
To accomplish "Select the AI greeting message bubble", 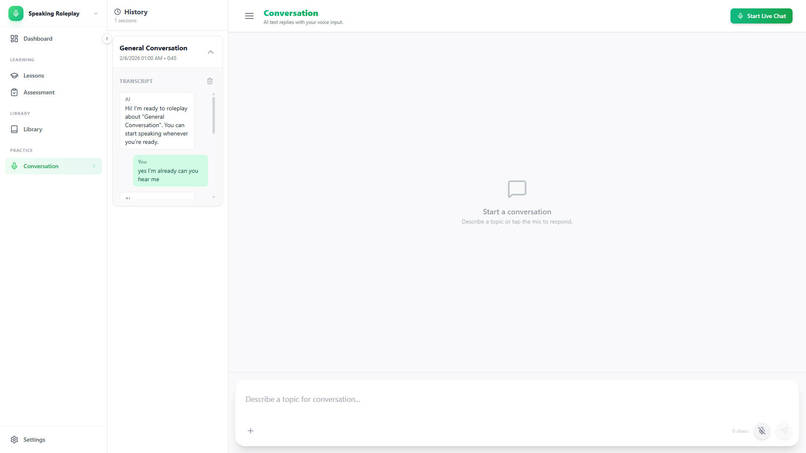I will pyautogui.click(x=157, y=121).
